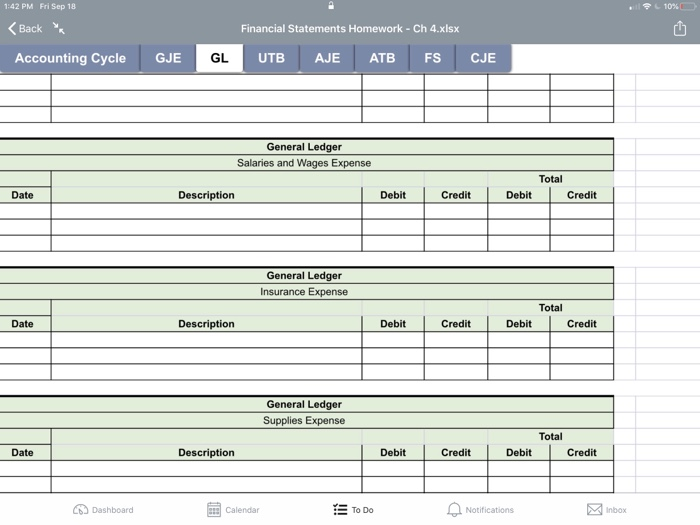Image resolution: width=700 pixels, height=525 pixels.
Task: Select Description header in Insurance Expense ledger
Action: click(206, 324)
